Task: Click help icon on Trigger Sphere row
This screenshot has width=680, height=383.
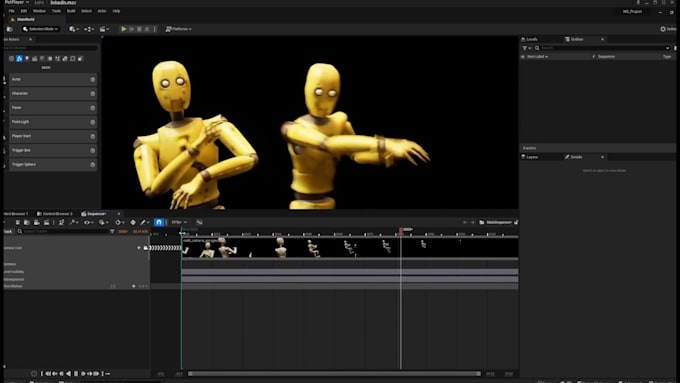Action: pos(92,165)
